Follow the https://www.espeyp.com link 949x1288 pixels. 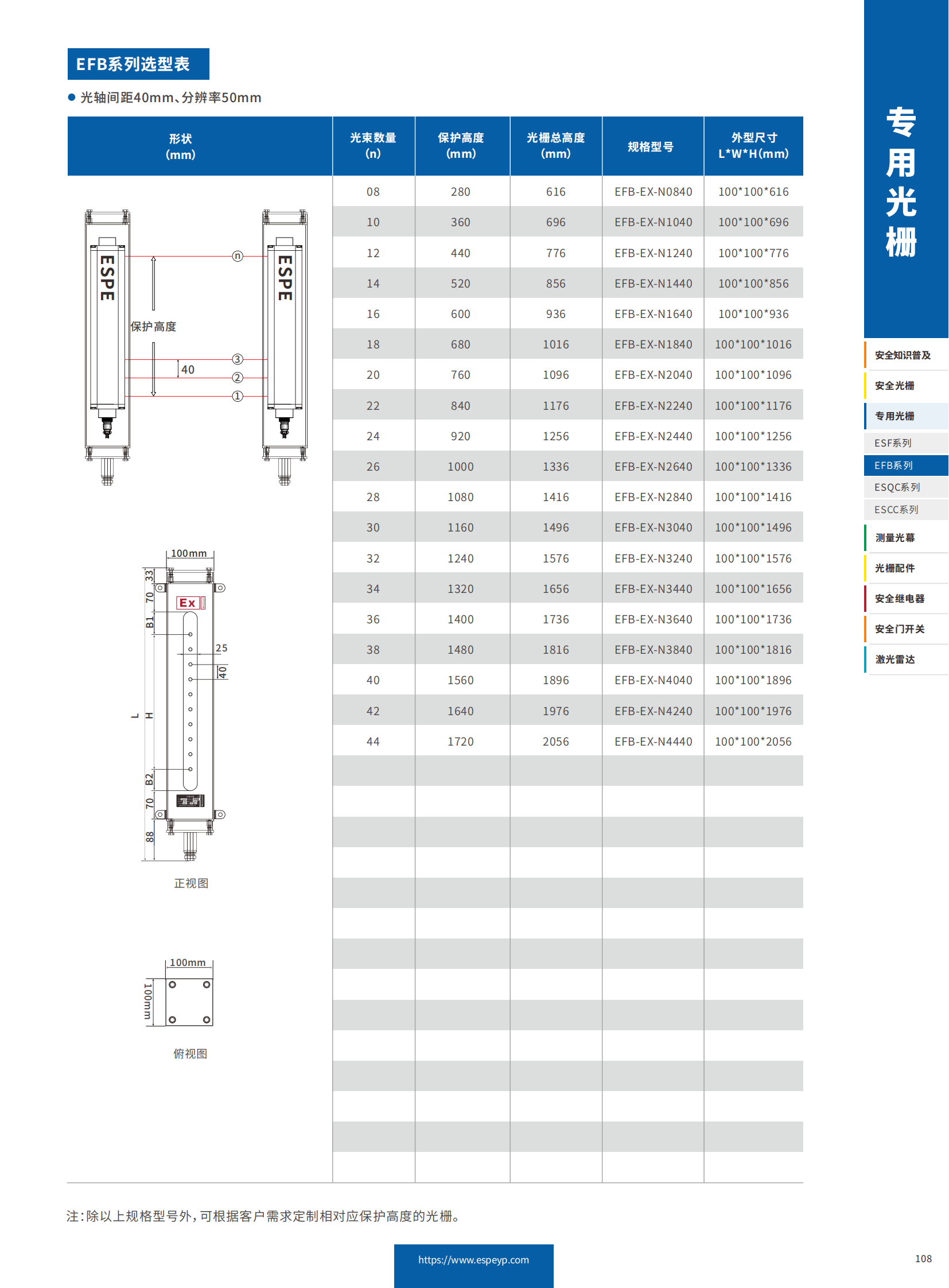click(x=473, y=1260)
